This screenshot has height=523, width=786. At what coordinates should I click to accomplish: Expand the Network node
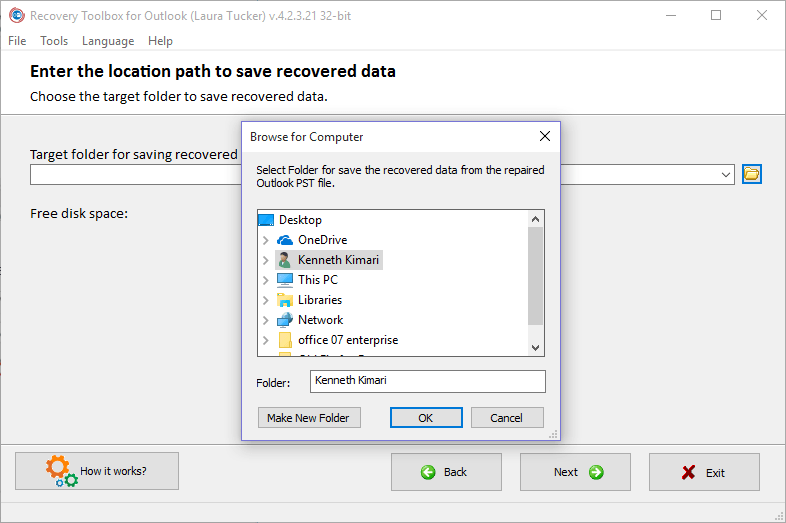[x=266, y=320]
